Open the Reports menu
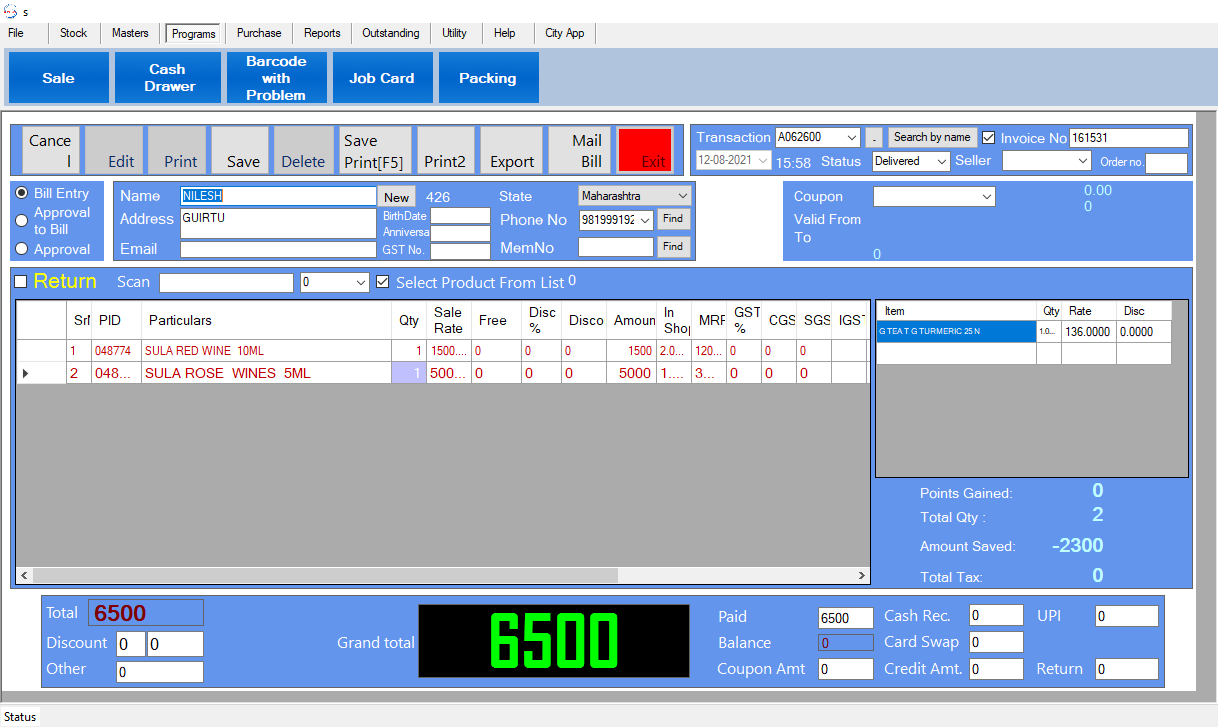The height and width of the screenshot is (727, 1218). point(322,33)
